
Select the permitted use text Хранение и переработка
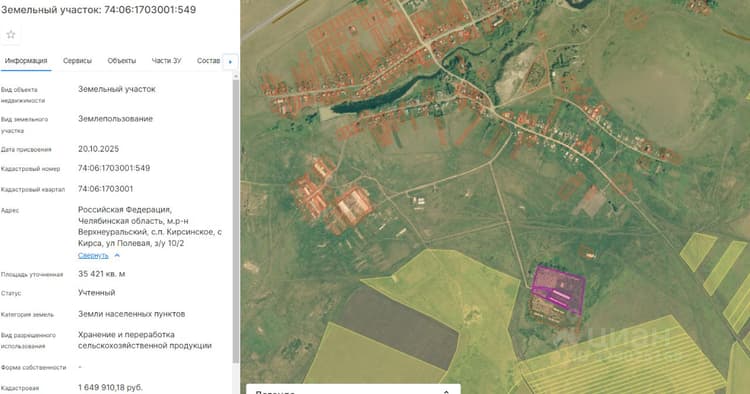tap(126, 335)
